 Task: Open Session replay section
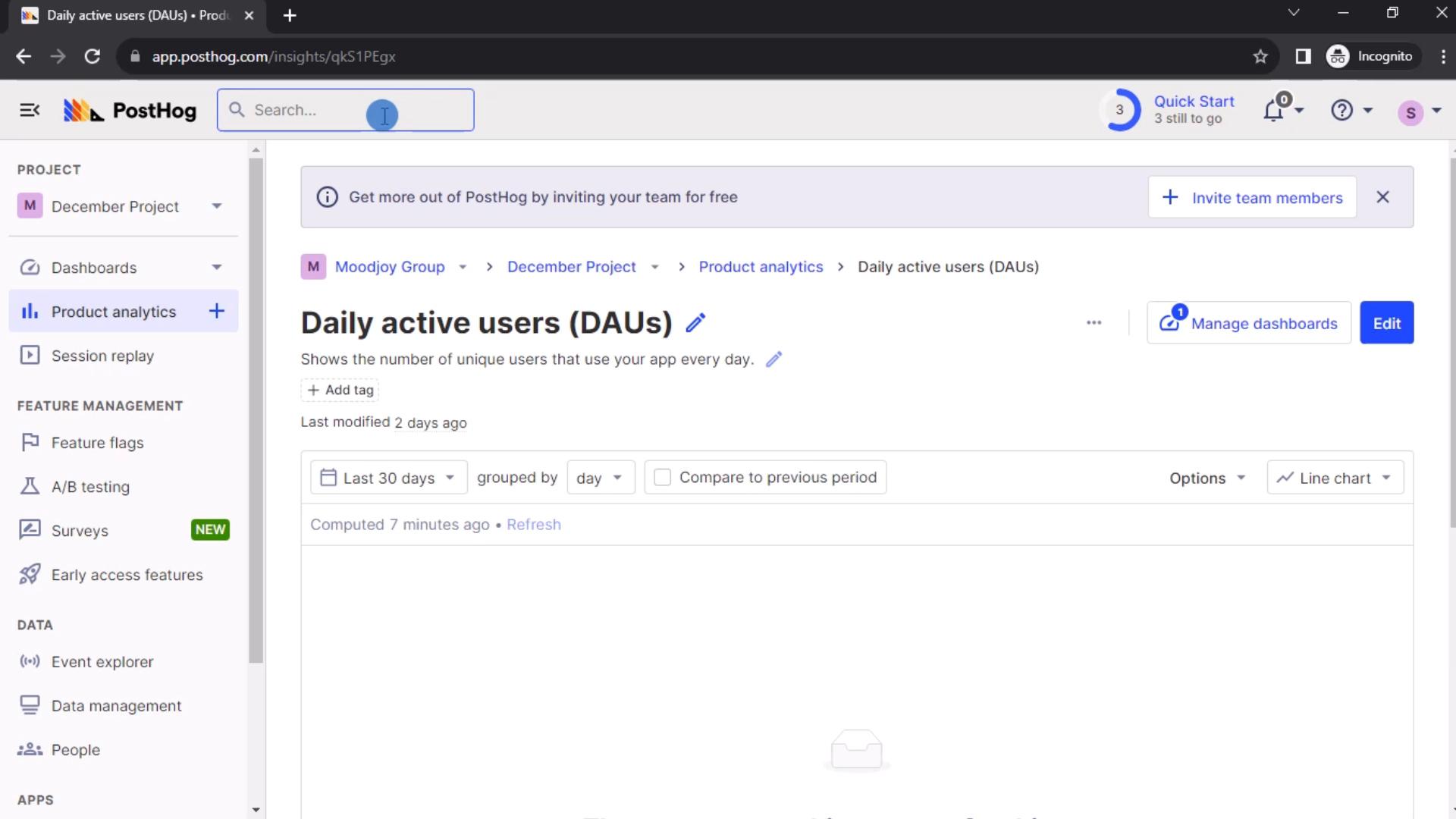(102, 355)
